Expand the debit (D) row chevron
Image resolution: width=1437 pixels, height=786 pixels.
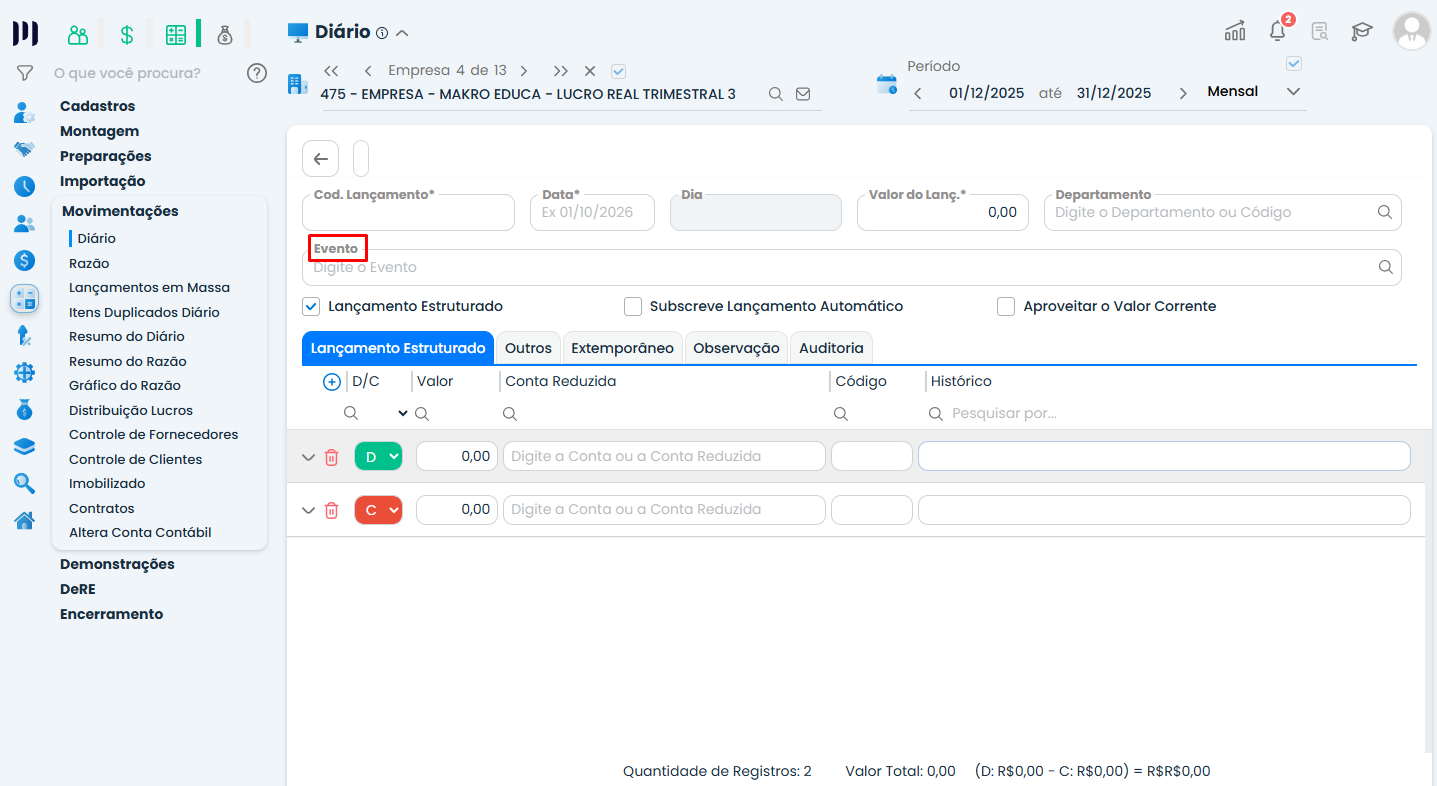(308, 457)
